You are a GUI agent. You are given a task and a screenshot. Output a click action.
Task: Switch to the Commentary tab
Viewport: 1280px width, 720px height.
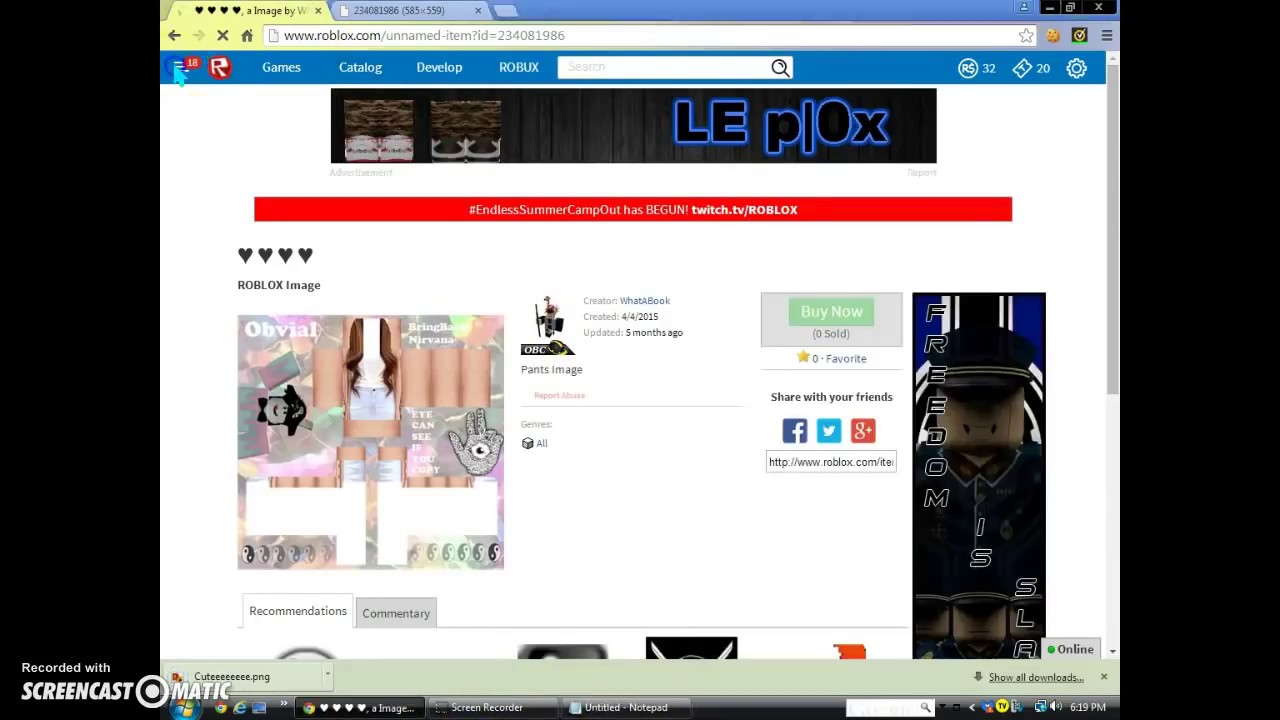pyautogui.click(x=396, y=613)
